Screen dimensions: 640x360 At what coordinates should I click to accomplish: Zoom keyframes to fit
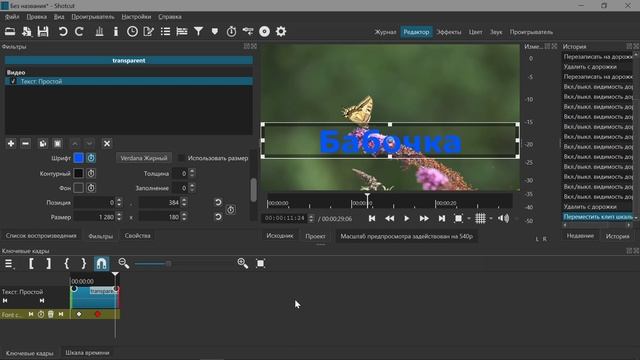[x=260, y=263]
